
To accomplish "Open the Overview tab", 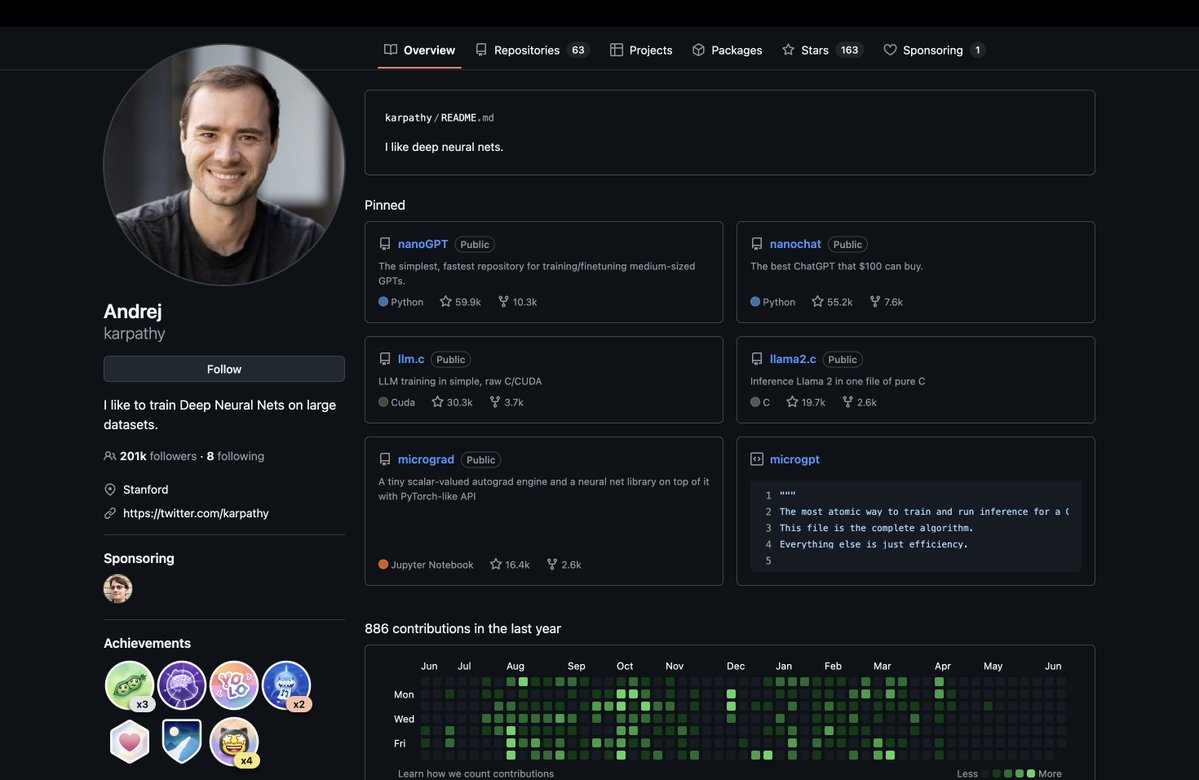I will point(419,50).
